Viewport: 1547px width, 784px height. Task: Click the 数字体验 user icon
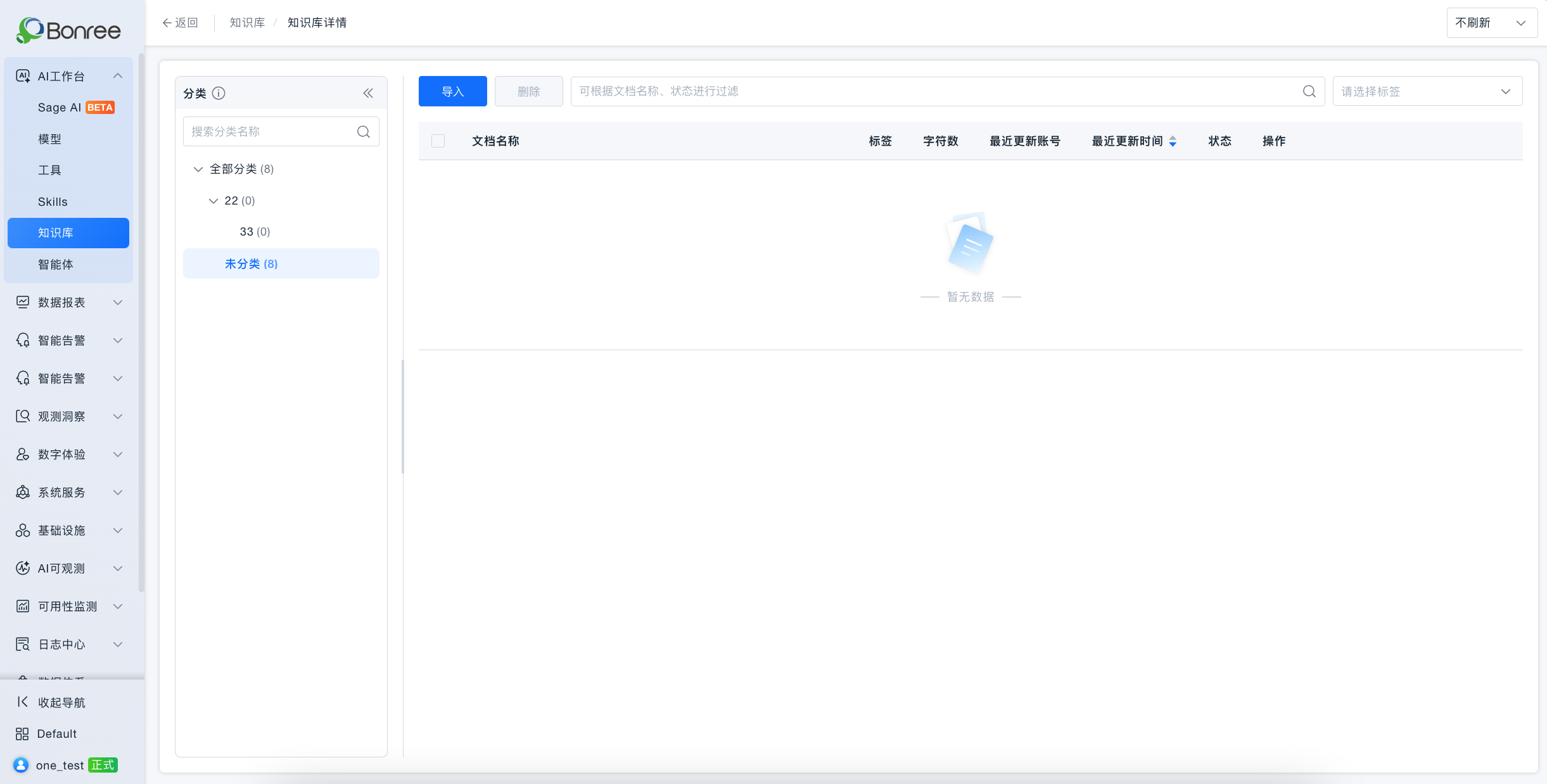tap(23, 454)
